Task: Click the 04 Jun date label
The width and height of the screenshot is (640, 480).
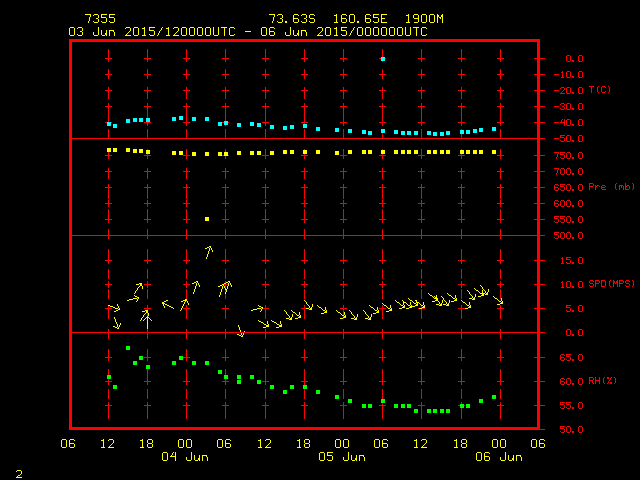Action: coord(185,456)
